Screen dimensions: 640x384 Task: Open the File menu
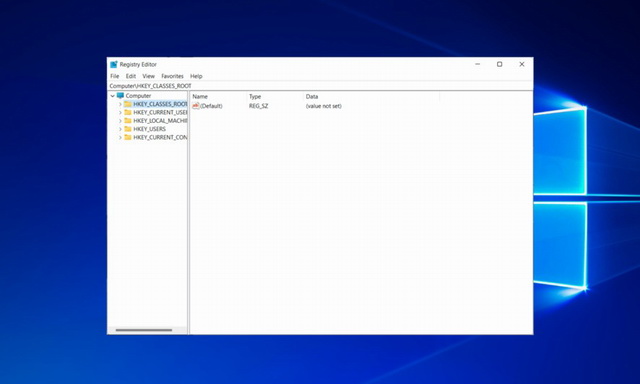(115, 76)
